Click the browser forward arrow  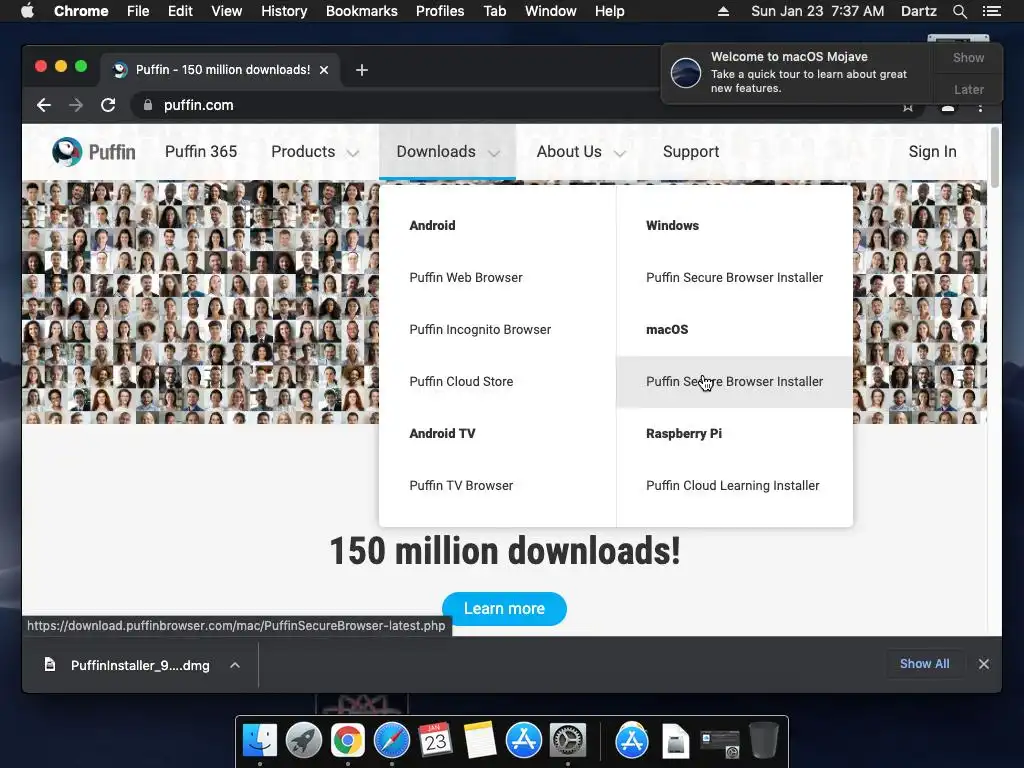pos(76,105)
